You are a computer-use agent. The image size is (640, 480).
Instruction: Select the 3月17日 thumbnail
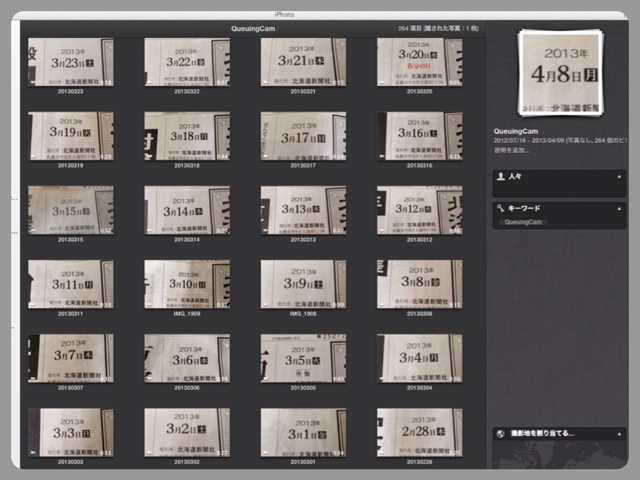[x=303, y=136]
